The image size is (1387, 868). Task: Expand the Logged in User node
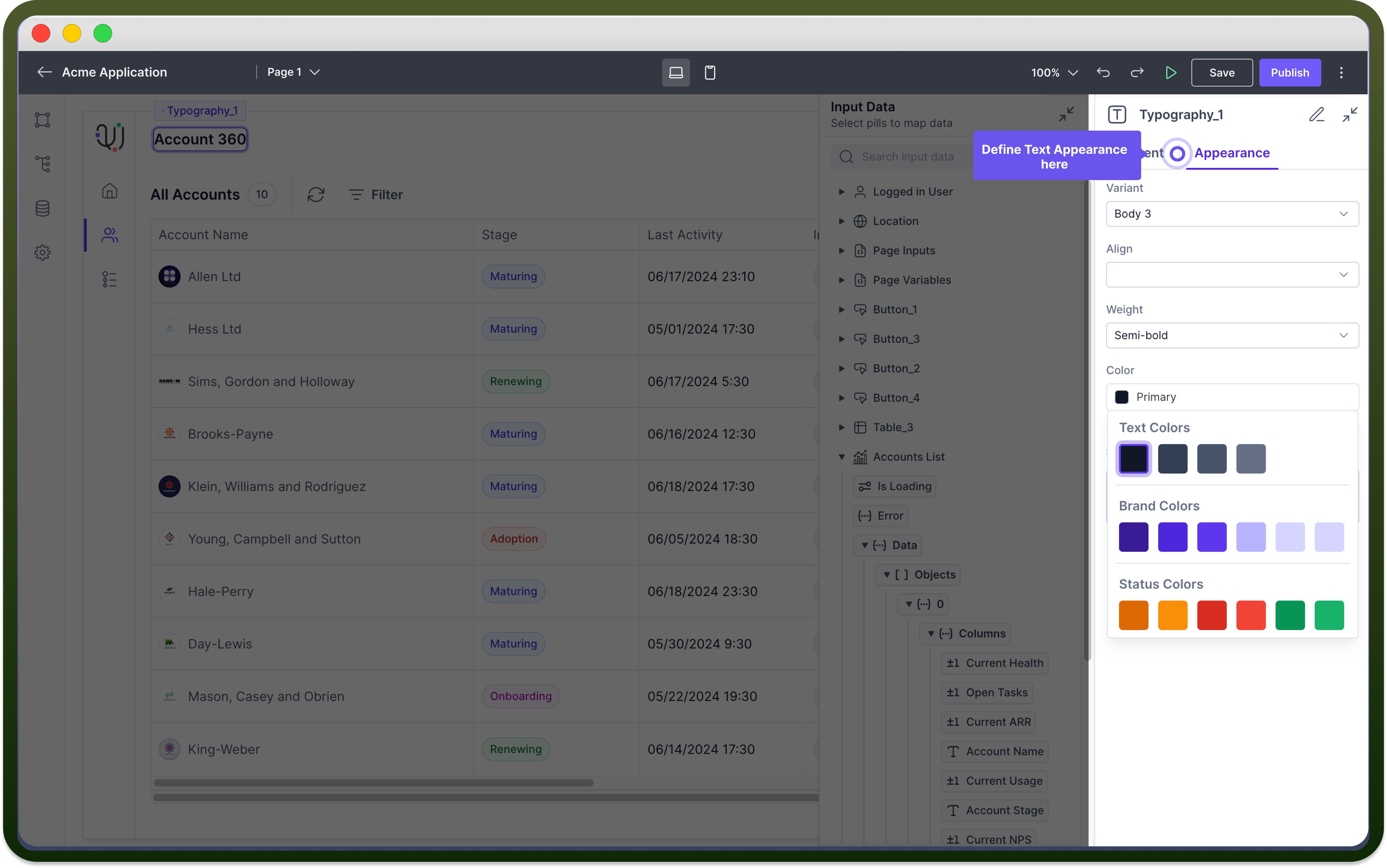[x=842, y=192]
